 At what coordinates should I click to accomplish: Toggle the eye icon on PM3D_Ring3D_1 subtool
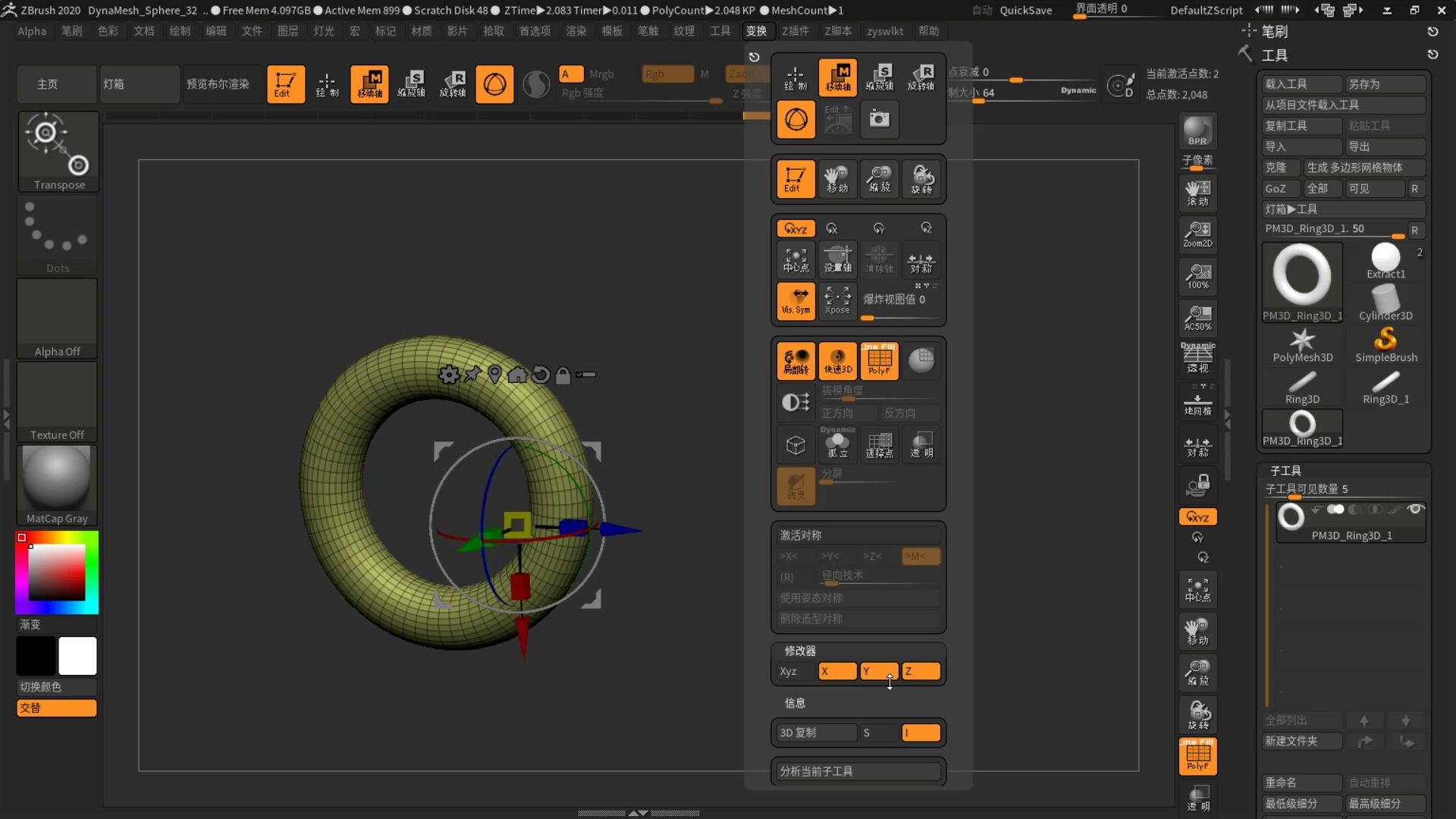1416,510
